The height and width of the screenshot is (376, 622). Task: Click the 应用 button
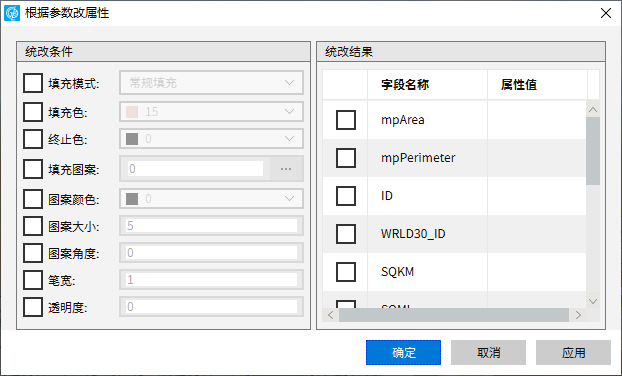click(573, 353)
